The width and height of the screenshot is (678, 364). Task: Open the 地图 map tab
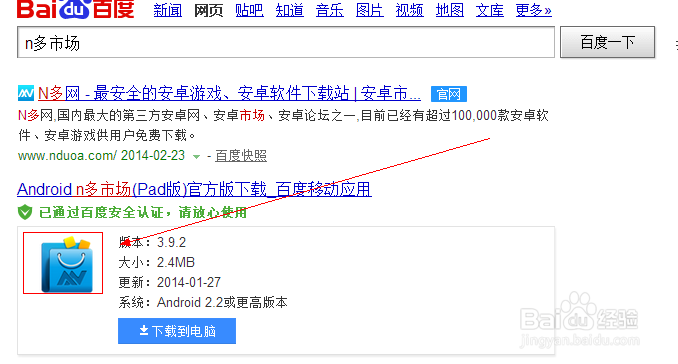pyautogui.click(x=450, y=10)
